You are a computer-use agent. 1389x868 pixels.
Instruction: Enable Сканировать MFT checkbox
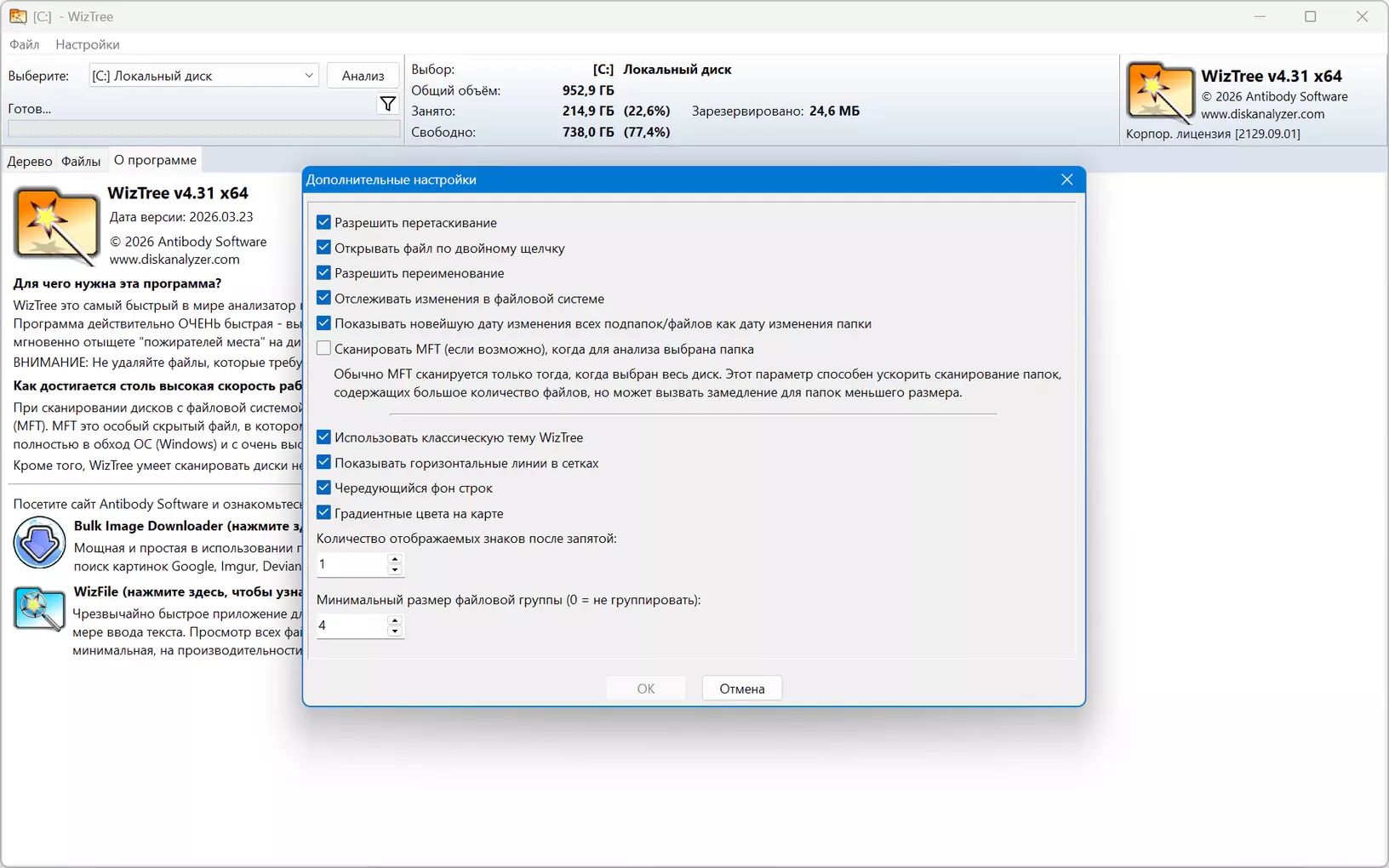click(x=323, y=349)
